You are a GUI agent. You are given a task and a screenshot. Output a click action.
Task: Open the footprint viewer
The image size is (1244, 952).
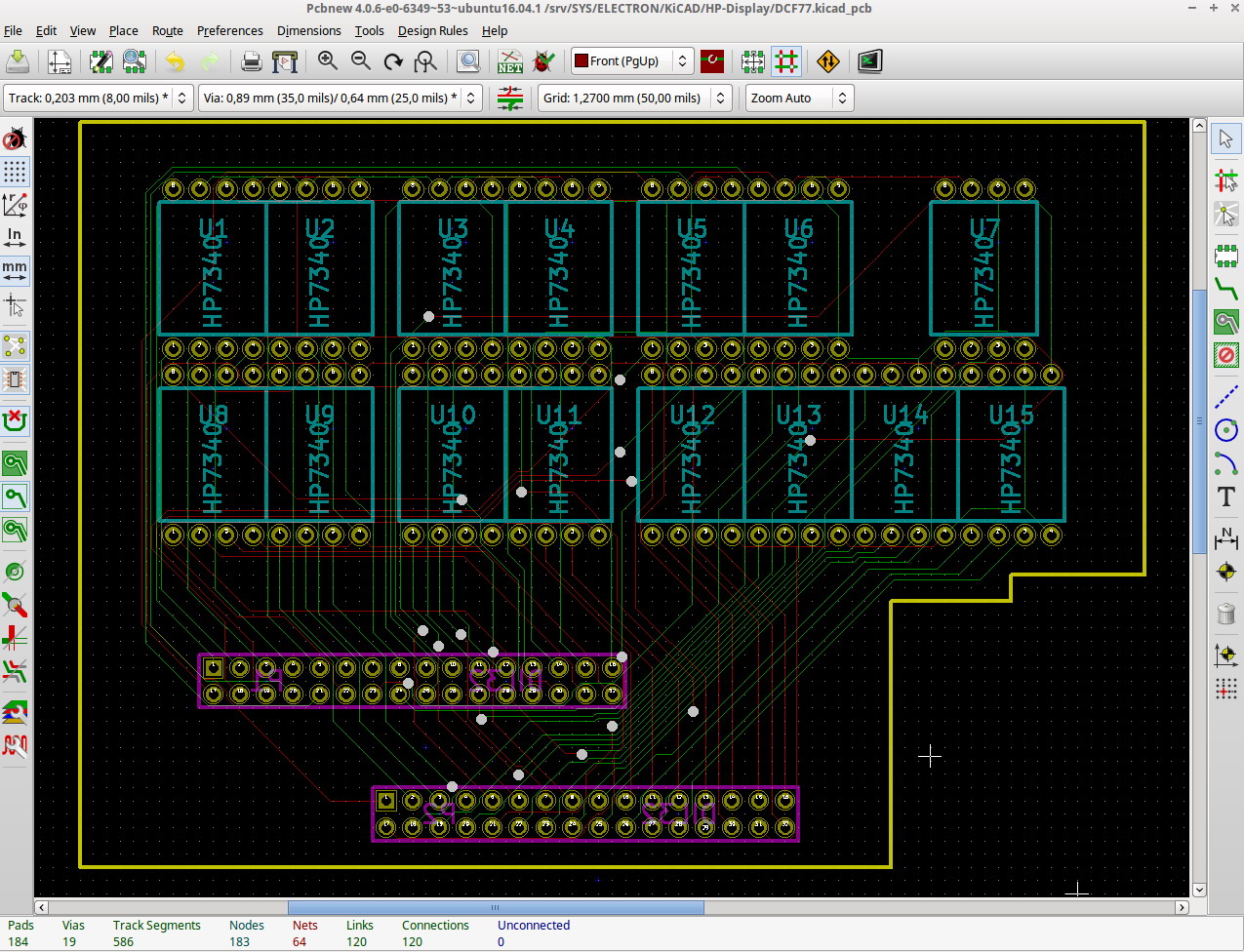click(x=135, y=61)
